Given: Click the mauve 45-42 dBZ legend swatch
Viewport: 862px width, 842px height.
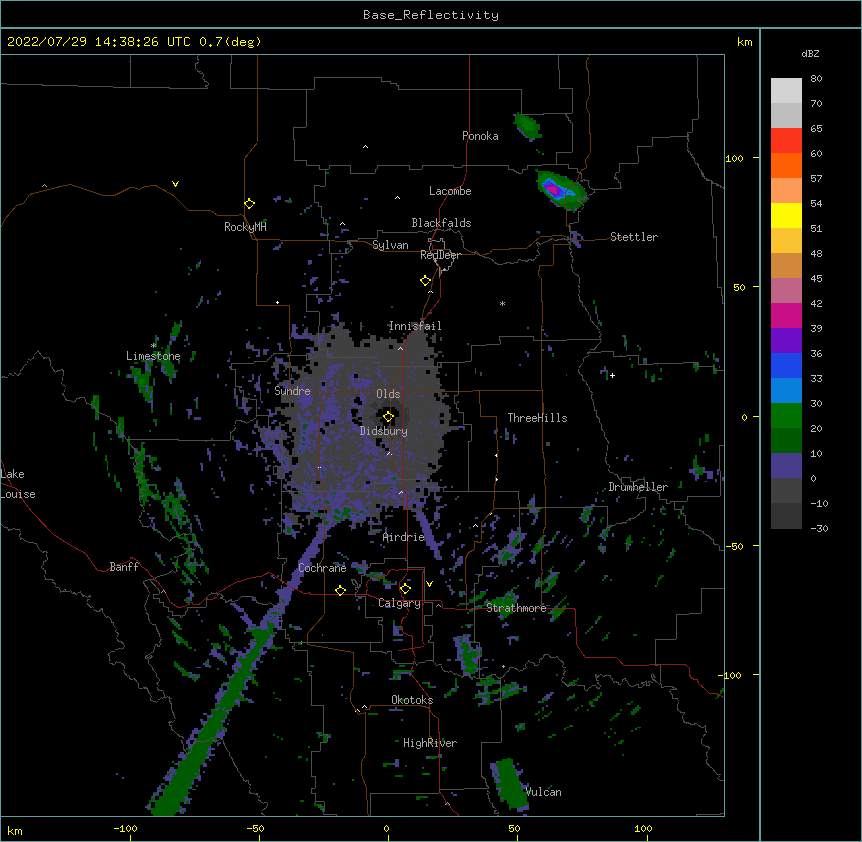Looking at the screenshot, I should (x=786, y=291).
